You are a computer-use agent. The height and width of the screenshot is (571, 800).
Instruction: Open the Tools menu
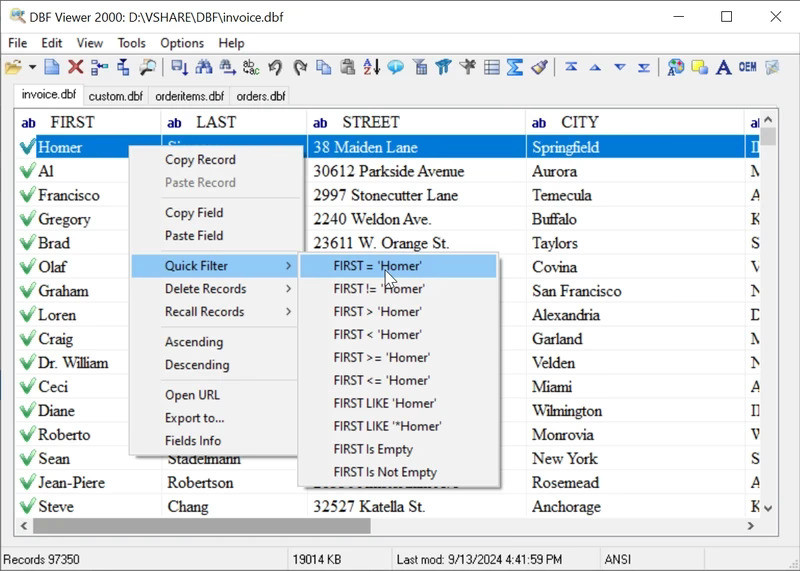click(132, 43)
